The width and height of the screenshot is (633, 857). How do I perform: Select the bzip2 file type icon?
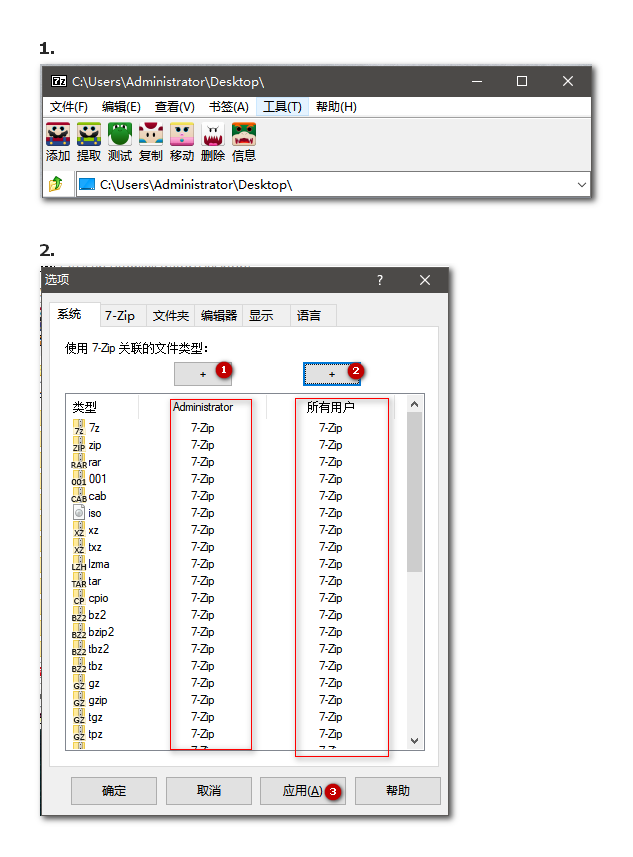[x=79, y=632]
